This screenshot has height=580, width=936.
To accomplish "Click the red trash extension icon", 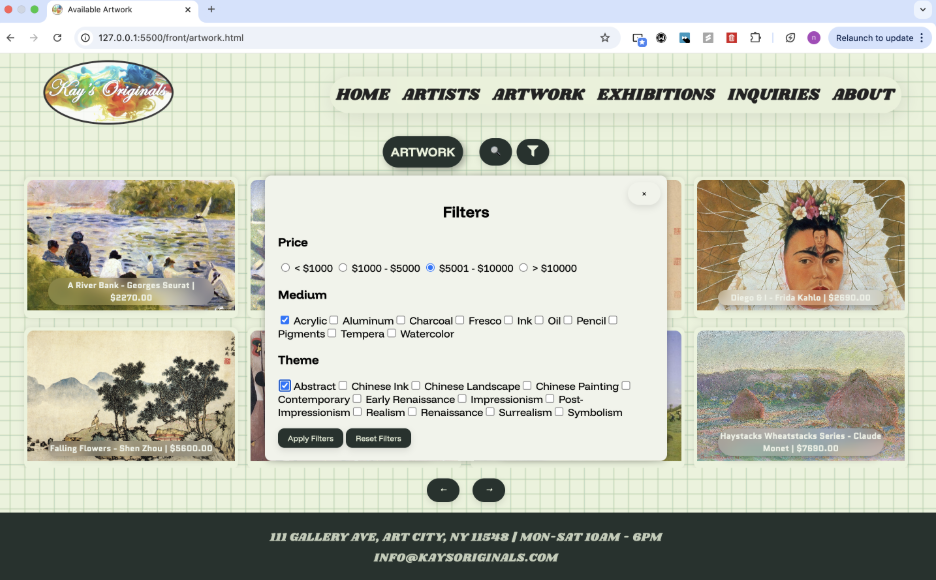I will click(x=731, y=38).
